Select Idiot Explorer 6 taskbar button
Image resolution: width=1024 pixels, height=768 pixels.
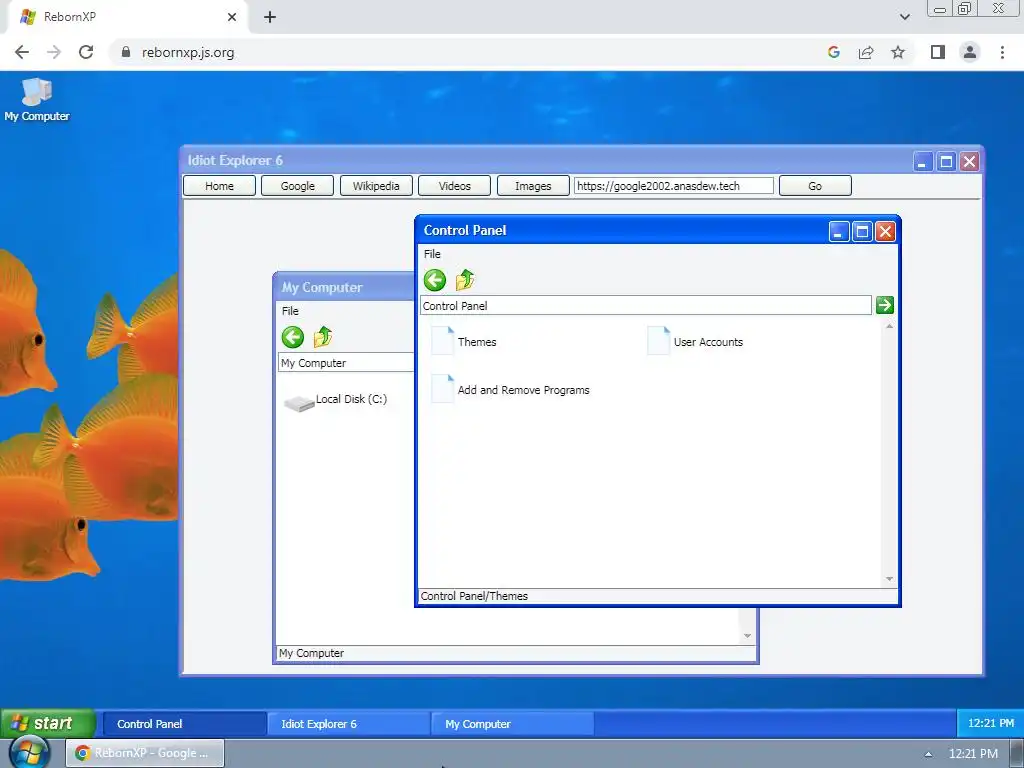[x=349, y=724]
